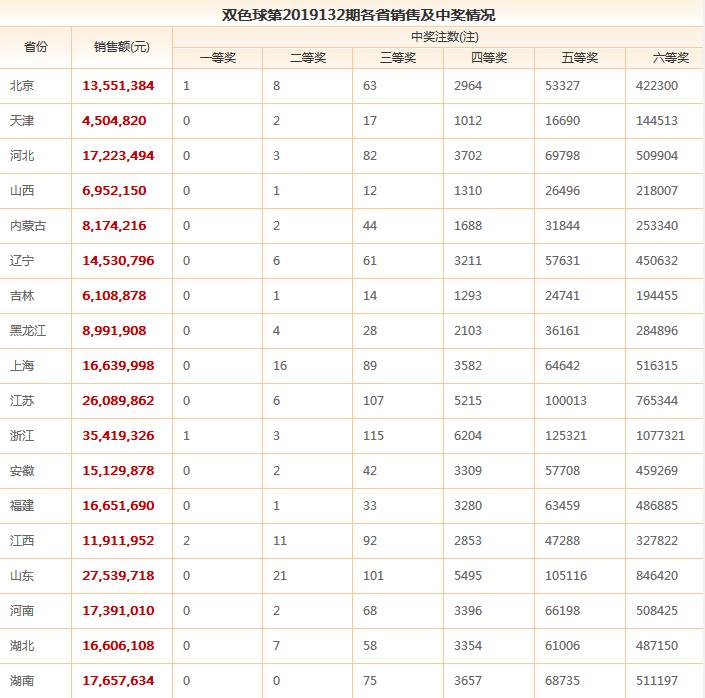Select the 二等奖 column header

[308, 58]
